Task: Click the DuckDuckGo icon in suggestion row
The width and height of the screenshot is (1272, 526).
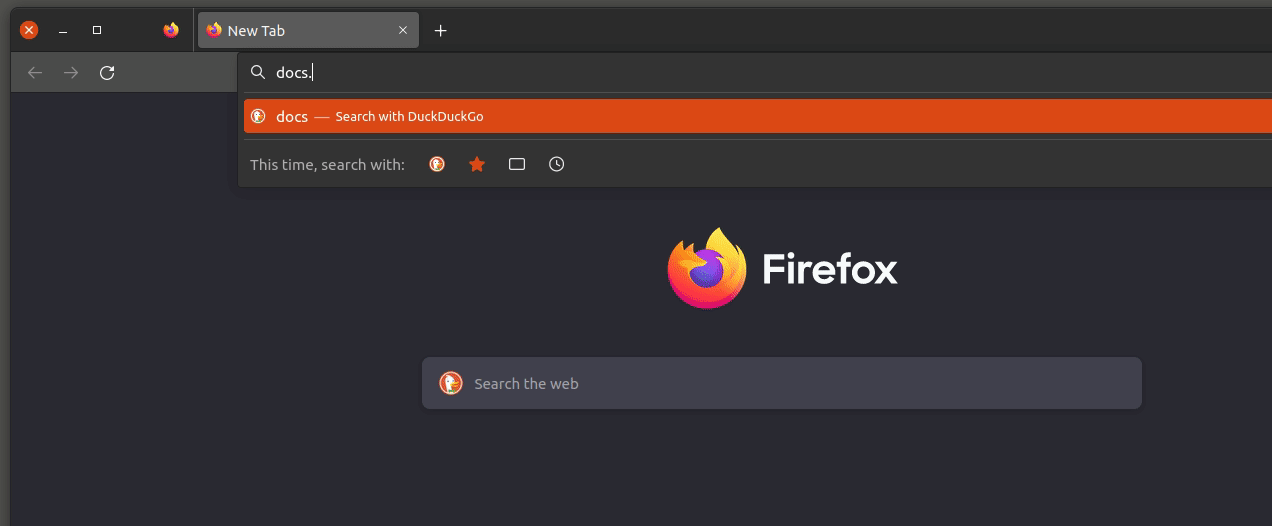Action: [257, 116]
